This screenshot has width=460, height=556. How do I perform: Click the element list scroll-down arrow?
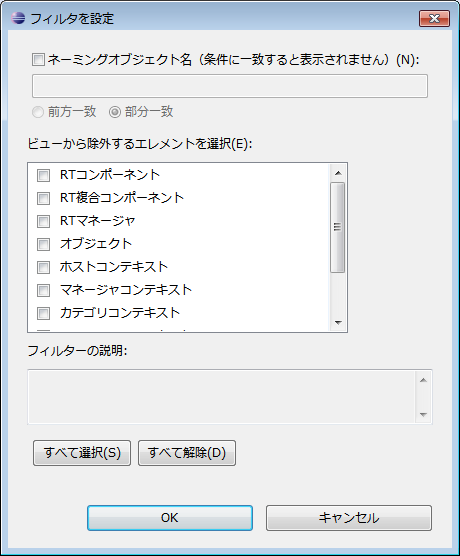click(x=338, y=322)
